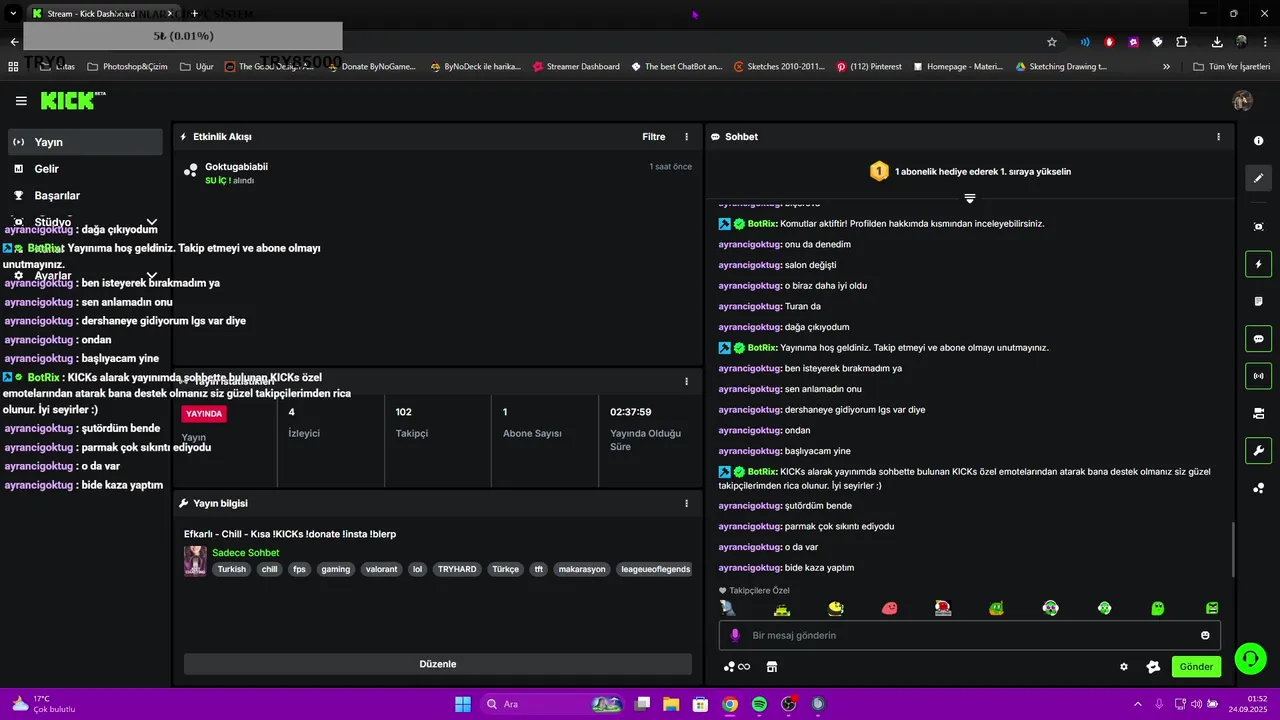1280x720 pixels.
Task: Open the Windows Start menu
Action: tap(463, 704)
